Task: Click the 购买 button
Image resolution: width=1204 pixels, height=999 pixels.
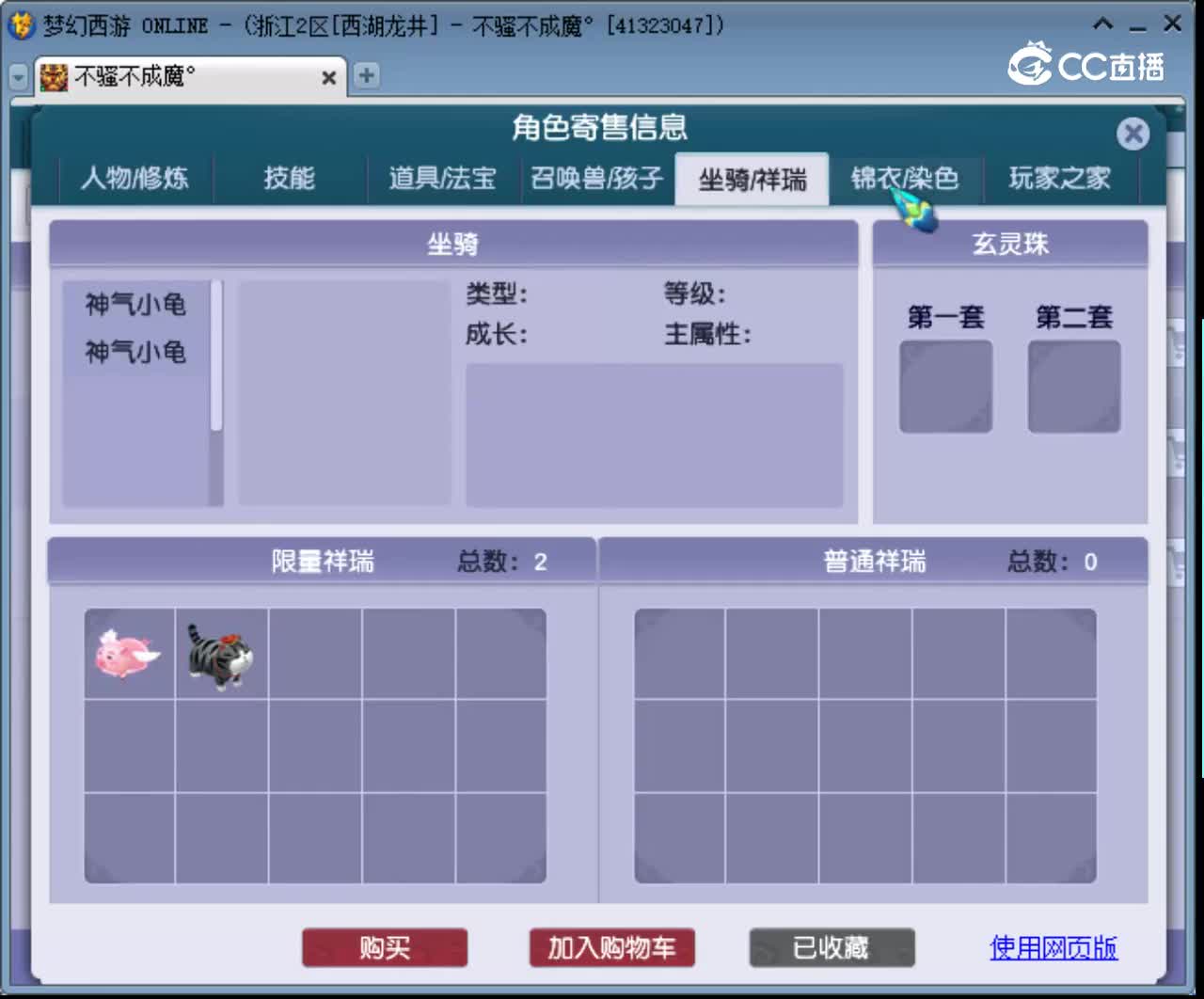Action: 385,947
